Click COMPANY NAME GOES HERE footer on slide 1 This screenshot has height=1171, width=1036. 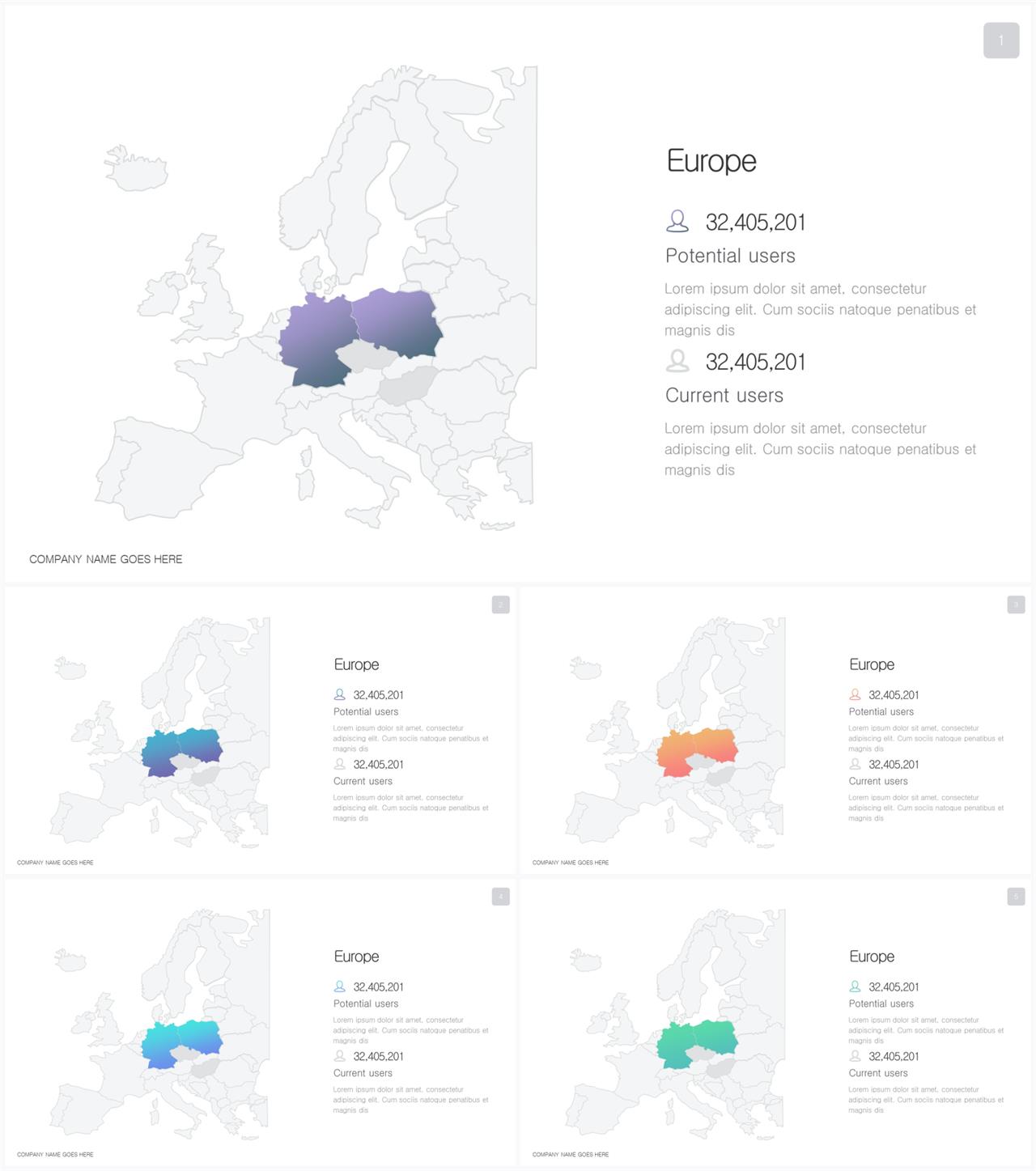tap(106, 559)
